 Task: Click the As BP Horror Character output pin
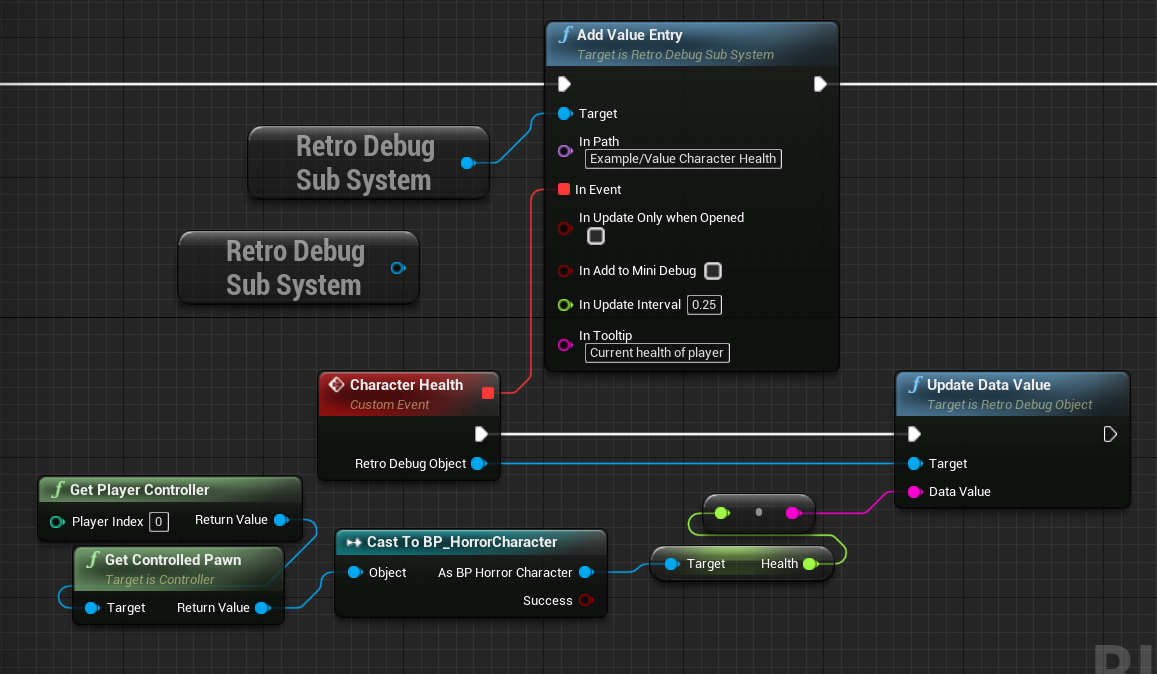(588, 572)
